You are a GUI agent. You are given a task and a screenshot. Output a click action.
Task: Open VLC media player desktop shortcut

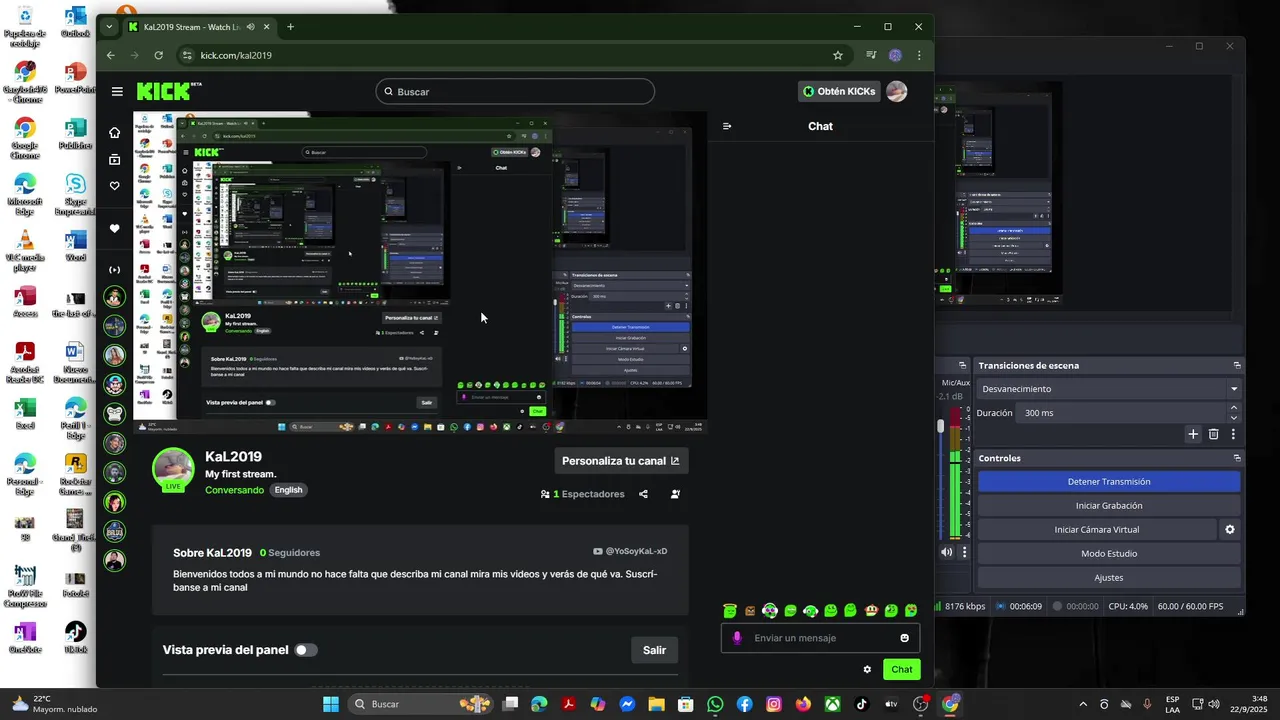click(x=25, y=251)
